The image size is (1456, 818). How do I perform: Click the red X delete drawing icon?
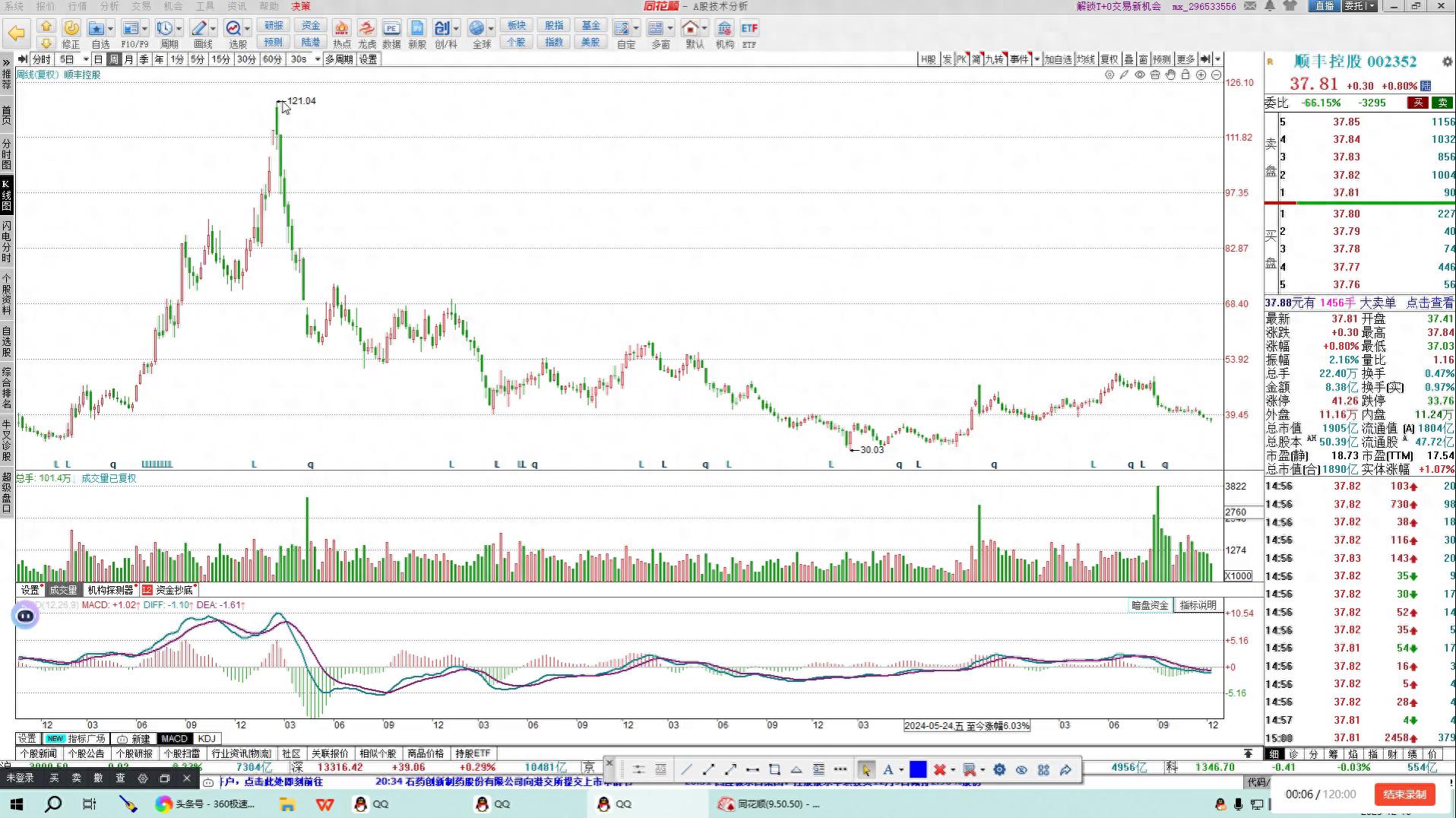939,769
